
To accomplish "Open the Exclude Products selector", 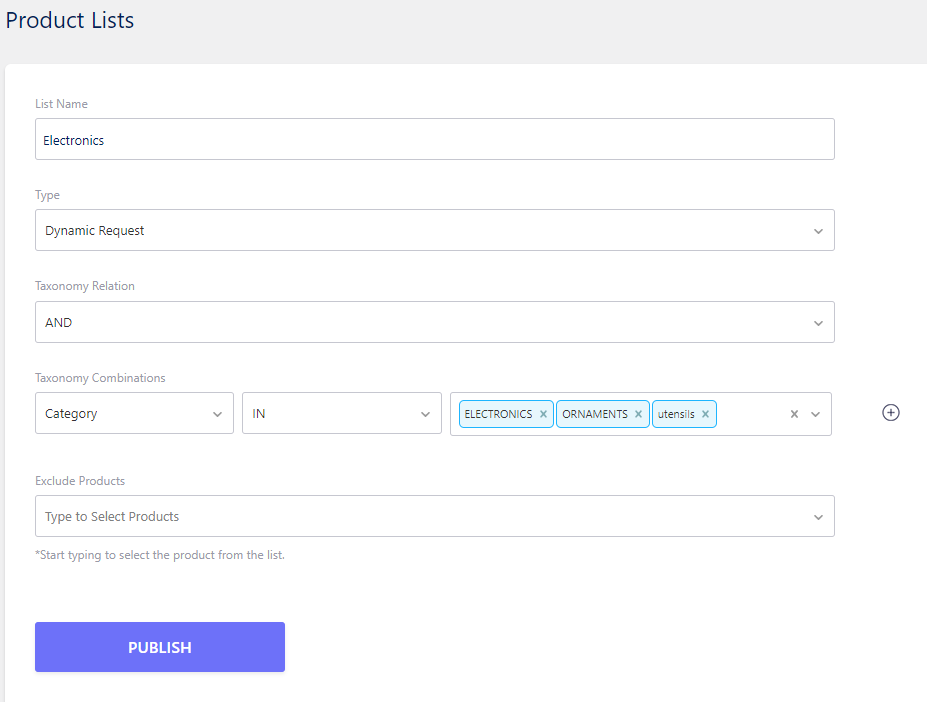I will point(435,516).
